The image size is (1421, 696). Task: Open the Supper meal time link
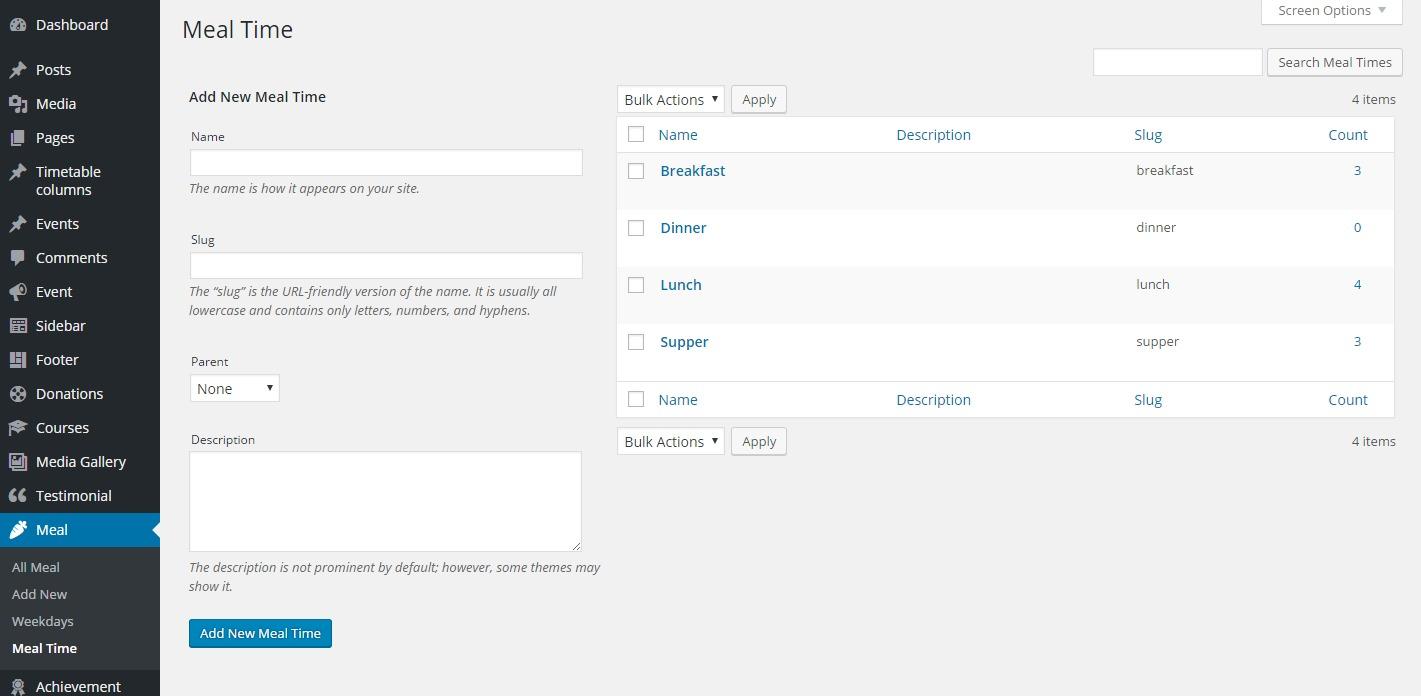coord(684,342)
